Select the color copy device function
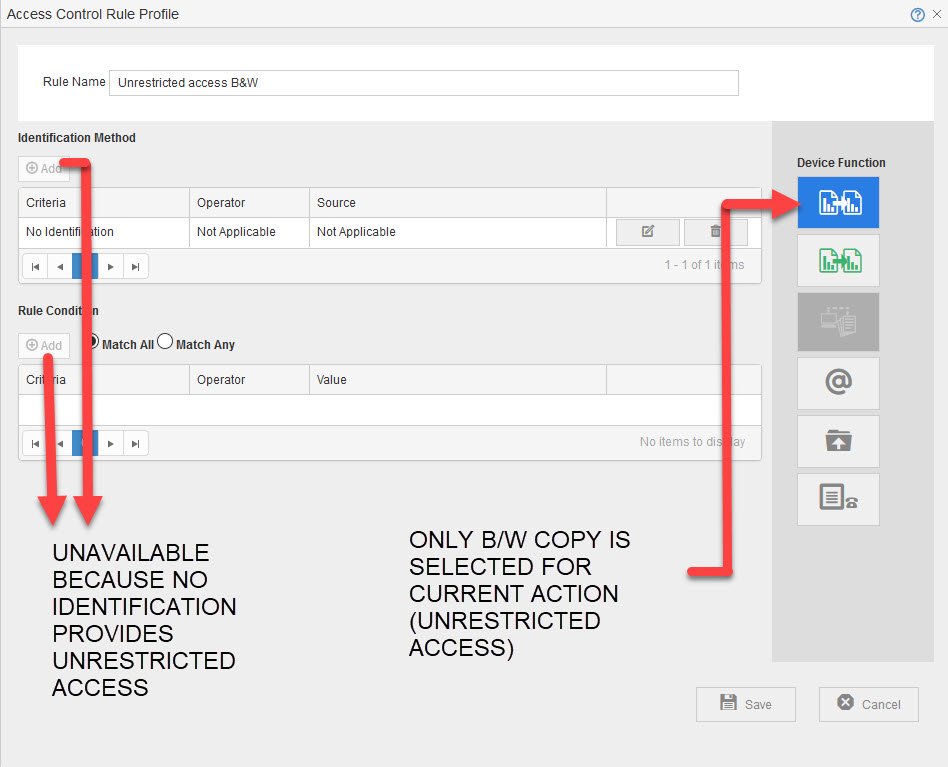Screen dimensions: 948x767 (838, 261)
